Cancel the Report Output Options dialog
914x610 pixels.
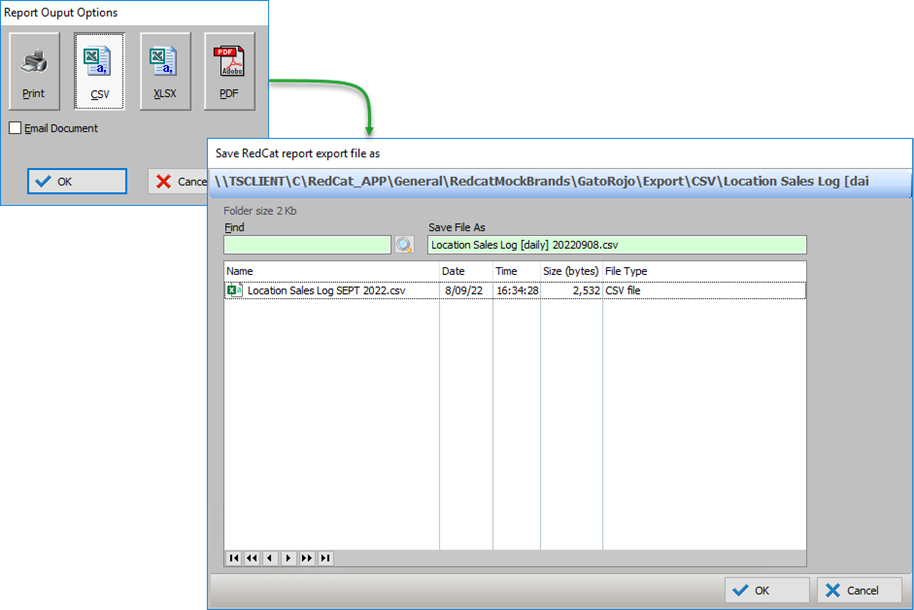click(178, 181)
